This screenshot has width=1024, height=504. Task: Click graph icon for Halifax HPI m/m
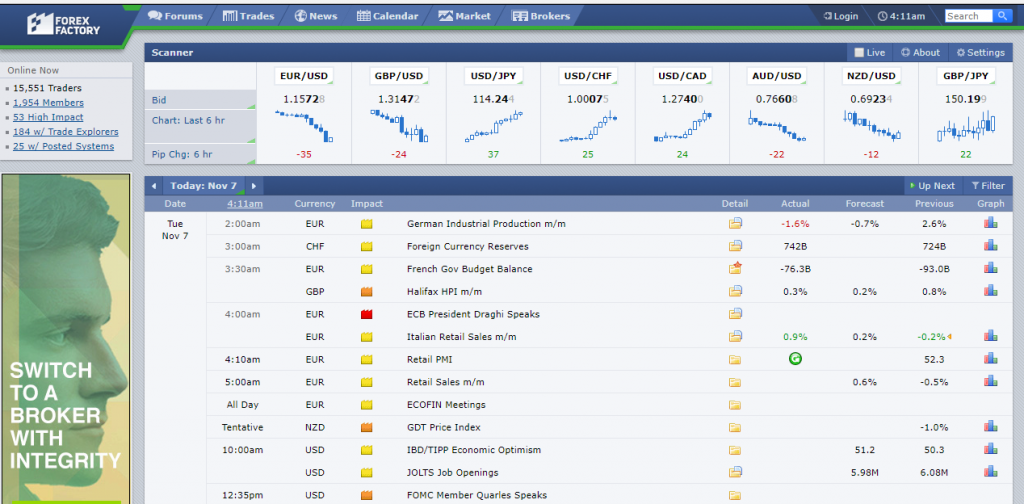(990, 291)
